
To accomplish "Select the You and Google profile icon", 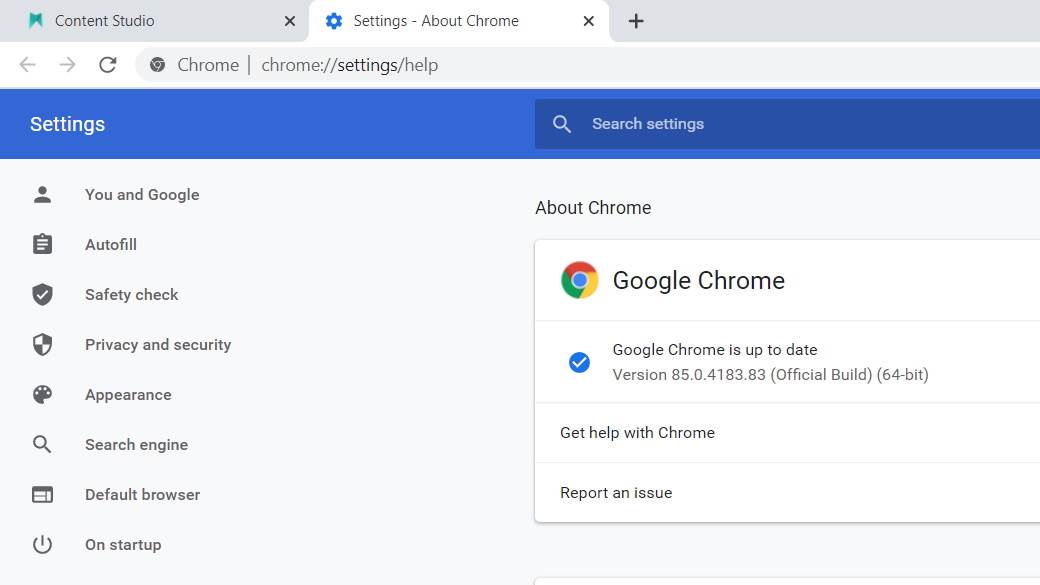I will [42, 194].
